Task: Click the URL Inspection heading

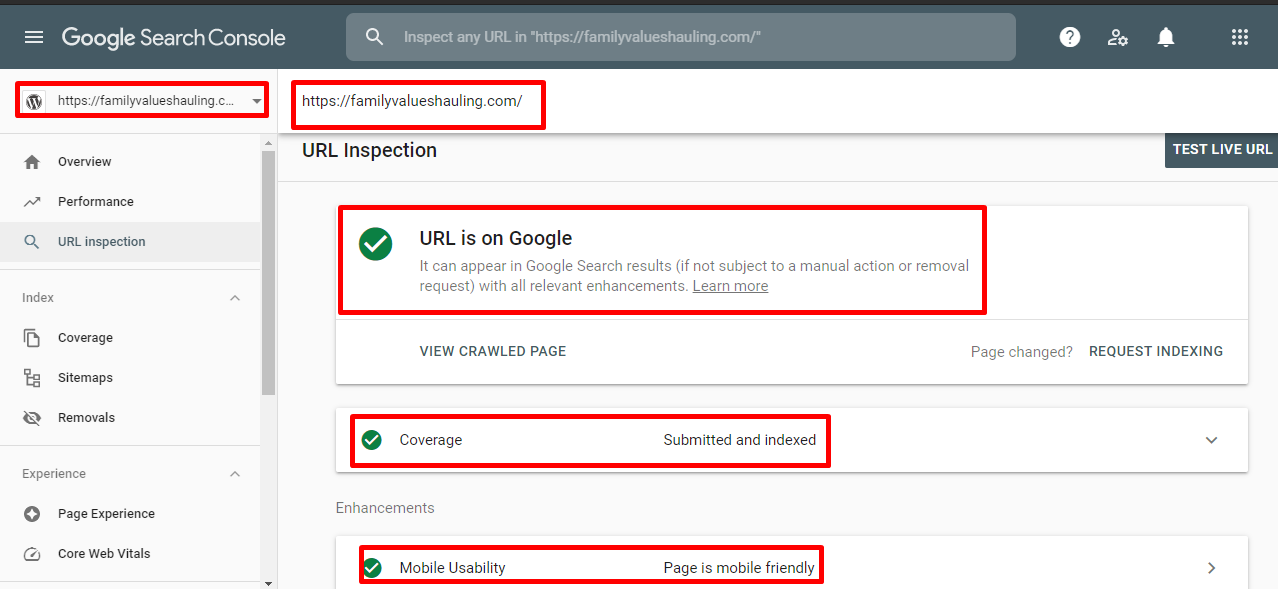Action: 369,151
